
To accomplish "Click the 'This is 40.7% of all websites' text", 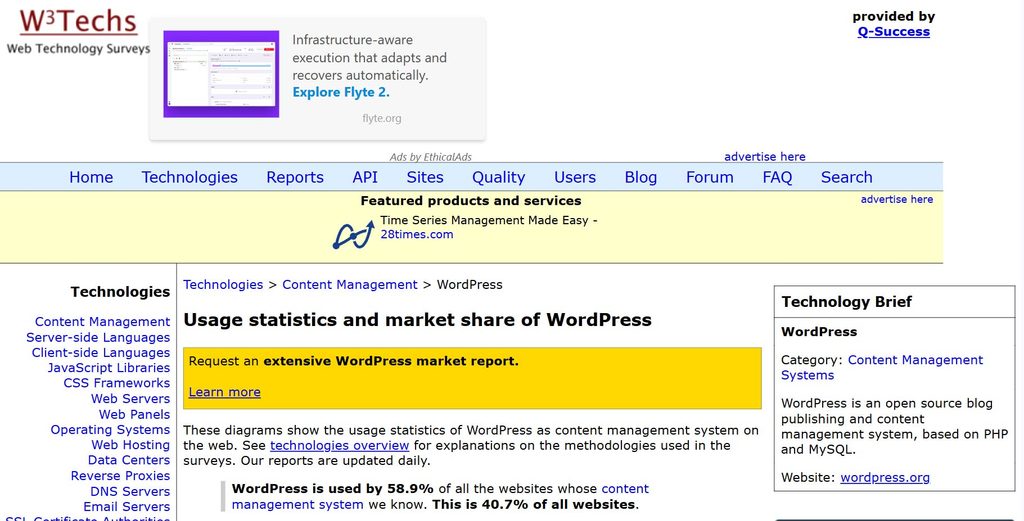I will point(534,505).
